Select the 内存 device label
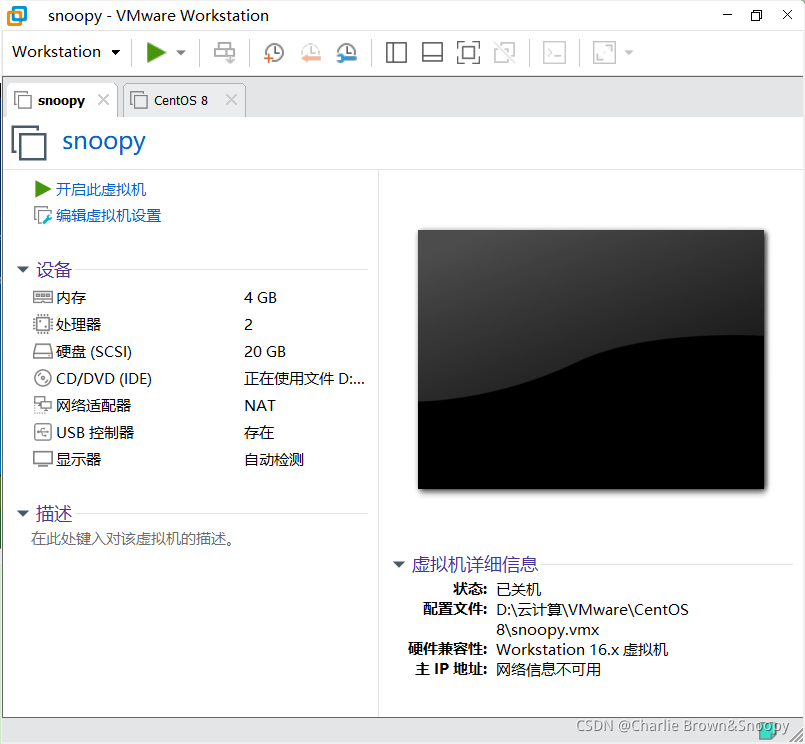The height and width of the screenshot is (744, 805). (71, 298)
